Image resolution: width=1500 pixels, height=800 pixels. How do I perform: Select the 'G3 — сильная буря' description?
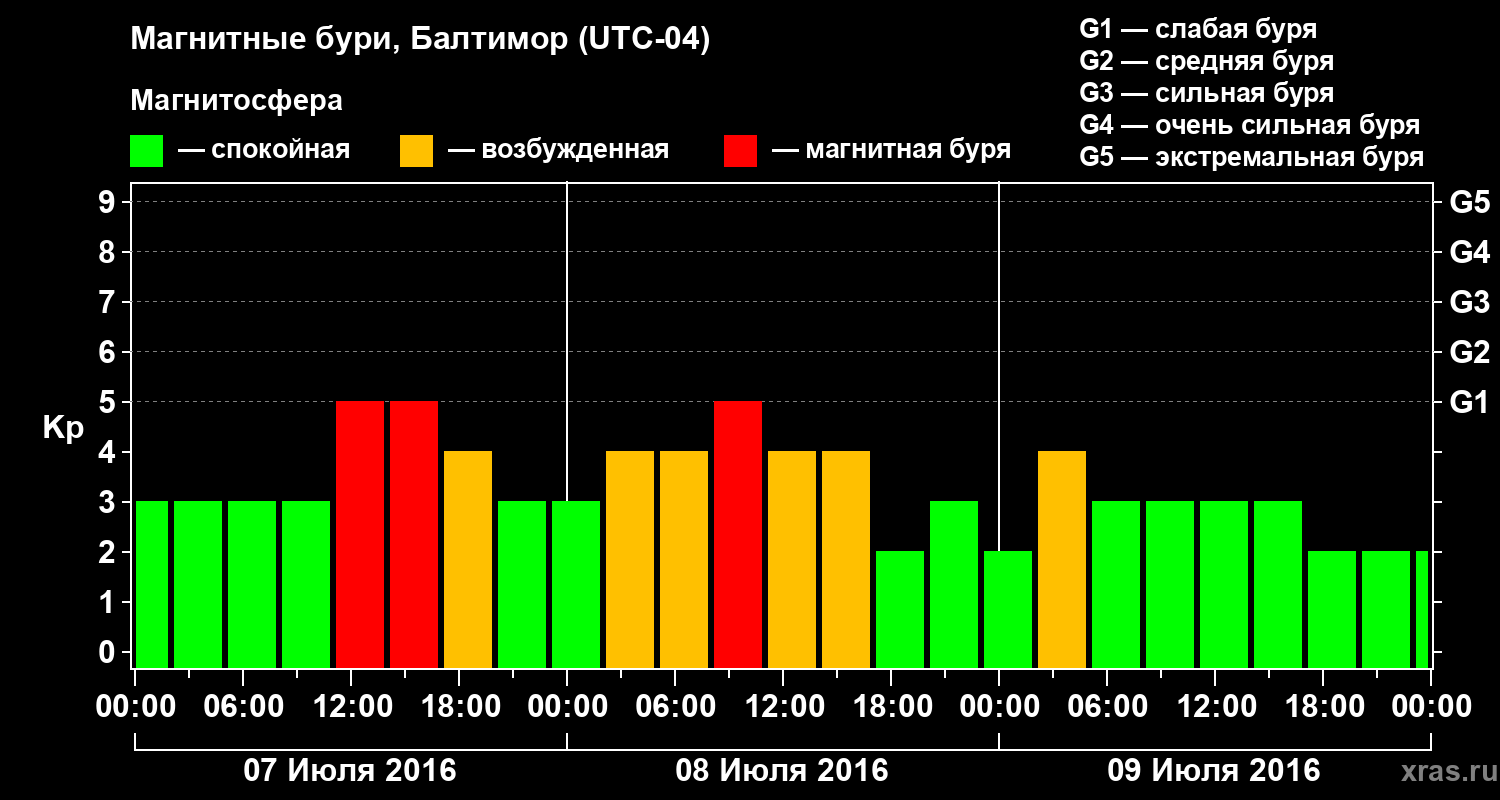1207,93
